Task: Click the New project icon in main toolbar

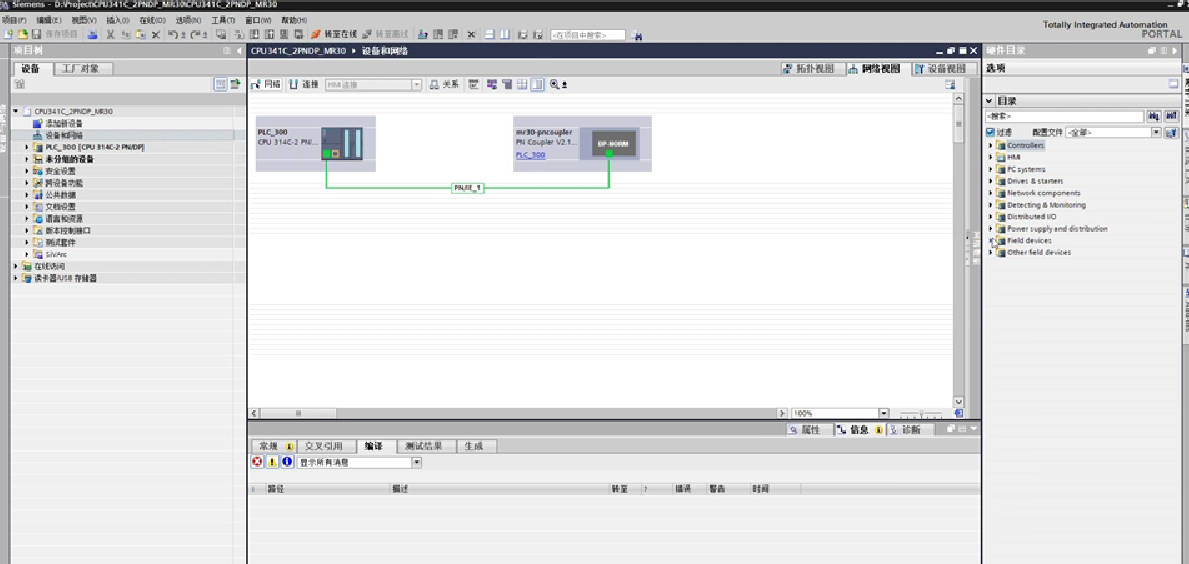Action: pyautogui.click(x=8, y=34)
